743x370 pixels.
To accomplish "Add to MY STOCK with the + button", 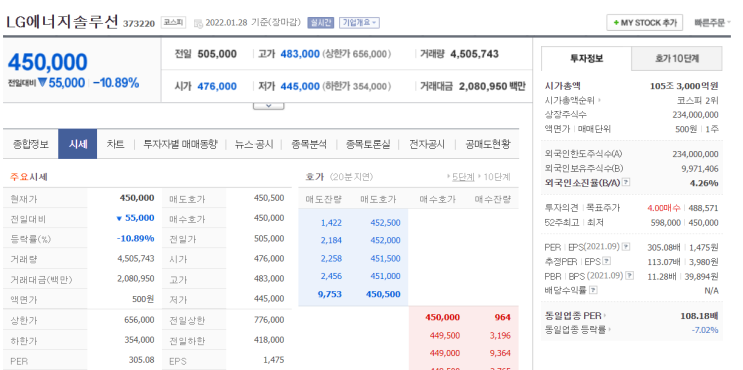I will click(x=644, y=23).
